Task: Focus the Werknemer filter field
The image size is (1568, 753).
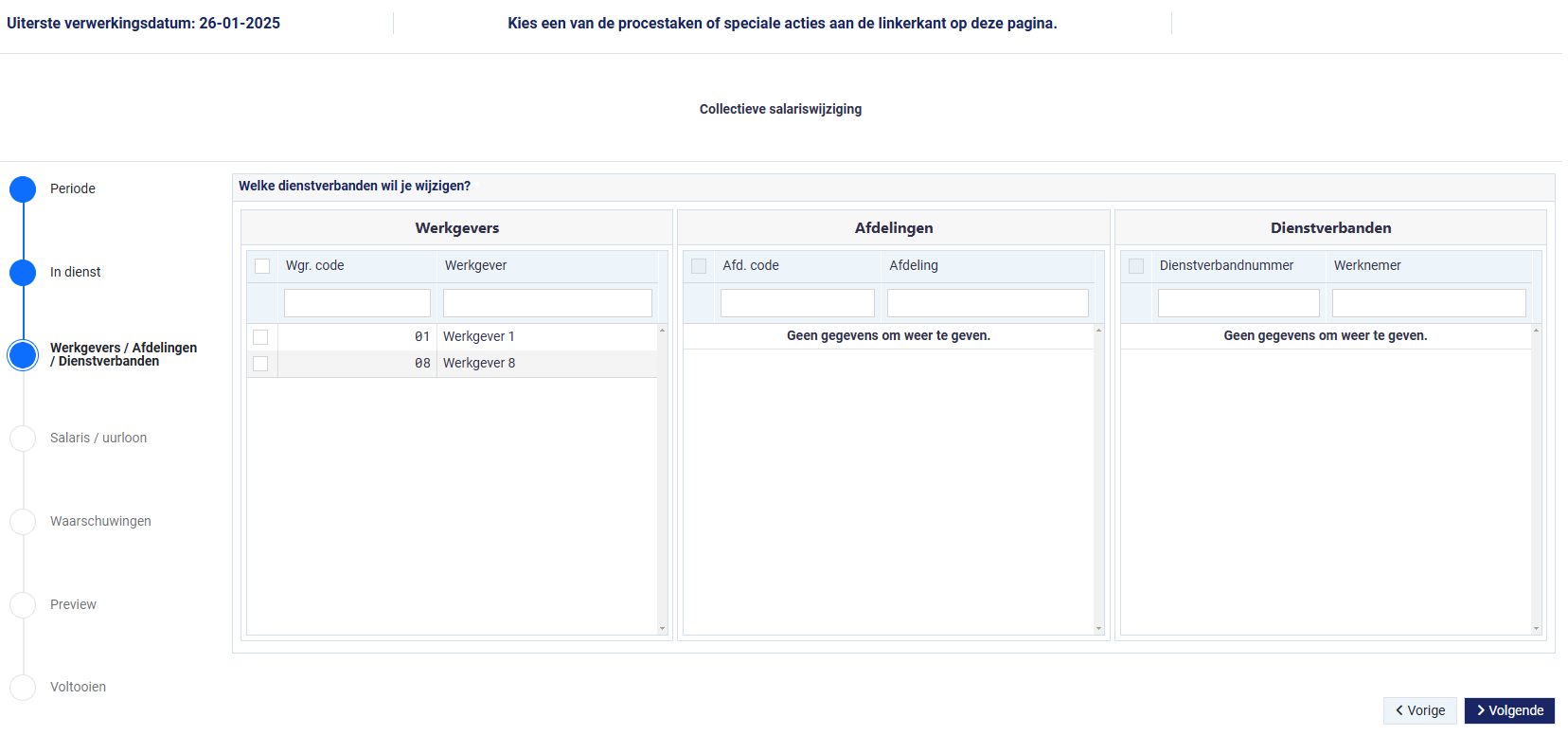Action: pyautogui.click(x=1429, y=303)
